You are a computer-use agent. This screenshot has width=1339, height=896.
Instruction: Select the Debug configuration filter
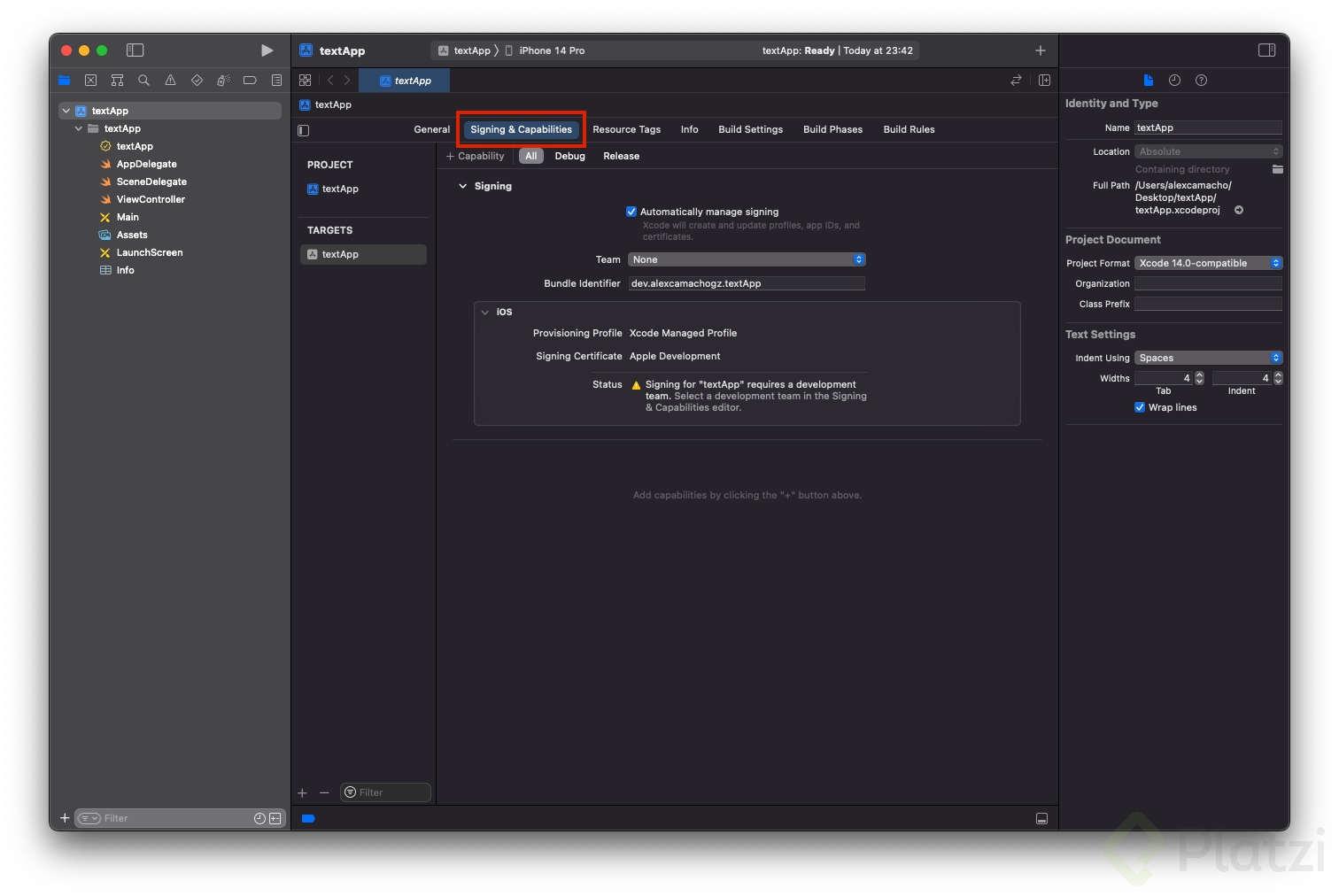[x=570, y=156]
